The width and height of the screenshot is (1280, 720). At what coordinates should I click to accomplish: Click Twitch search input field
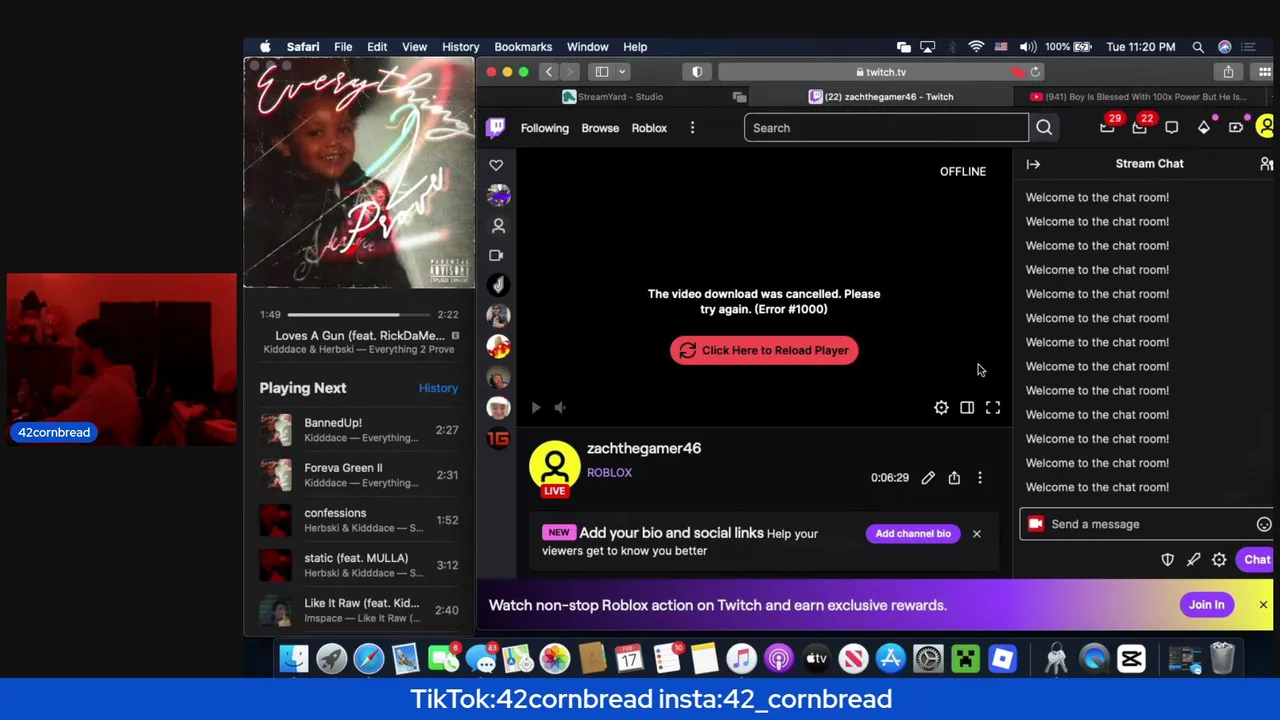(x=886, y=128)
